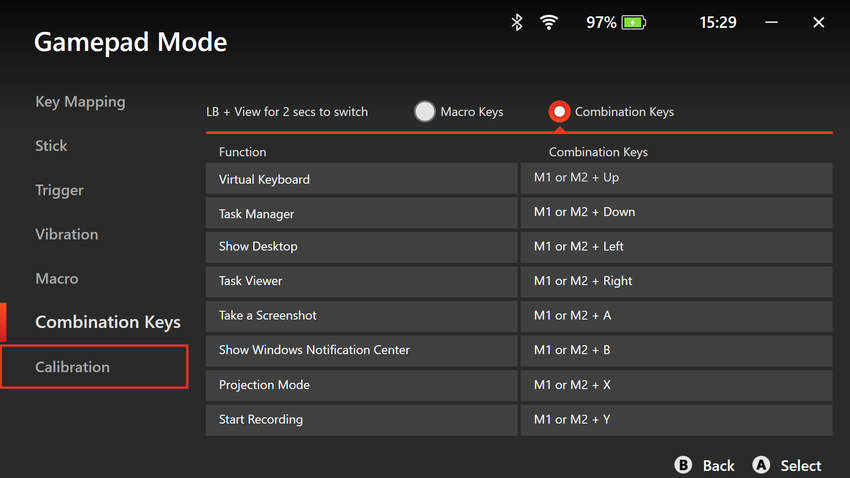Click the Take a Screenshot function
Screen dimensions: 850x478
coord(361,316)
